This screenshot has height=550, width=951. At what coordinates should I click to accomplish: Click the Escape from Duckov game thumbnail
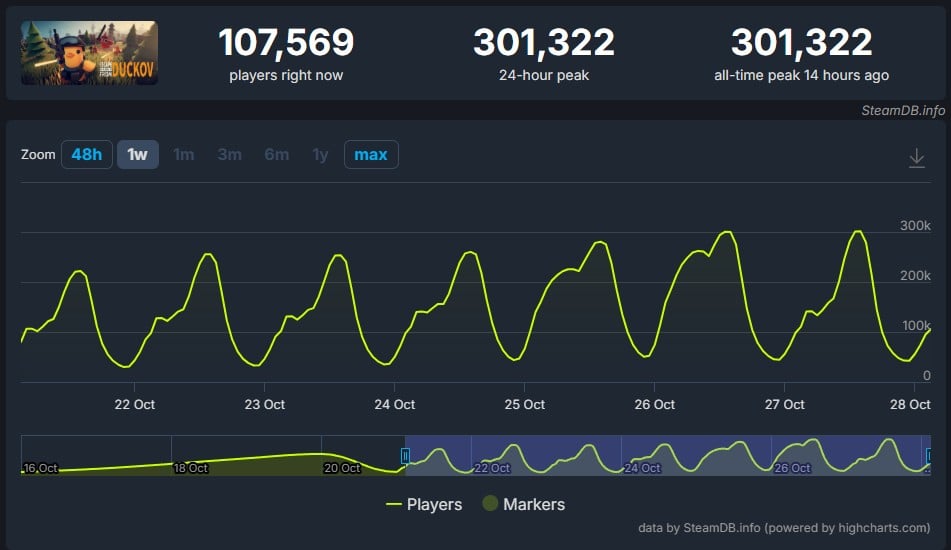[x=89, y=53]
